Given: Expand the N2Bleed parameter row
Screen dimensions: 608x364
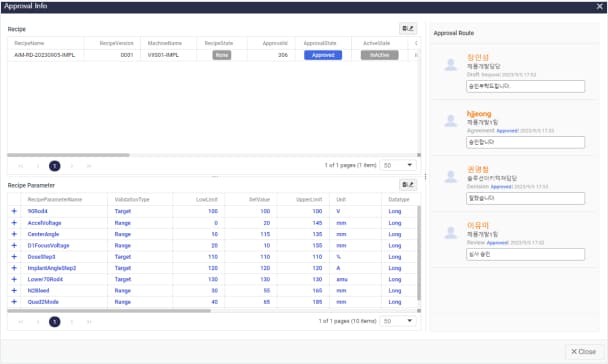Looking at the screenshot, I should click(14, 290).
